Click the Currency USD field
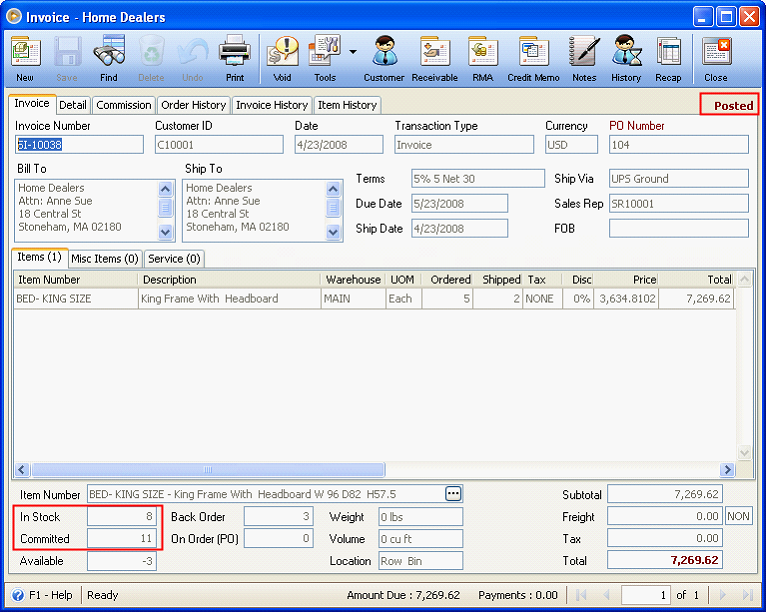 [571, 145]
